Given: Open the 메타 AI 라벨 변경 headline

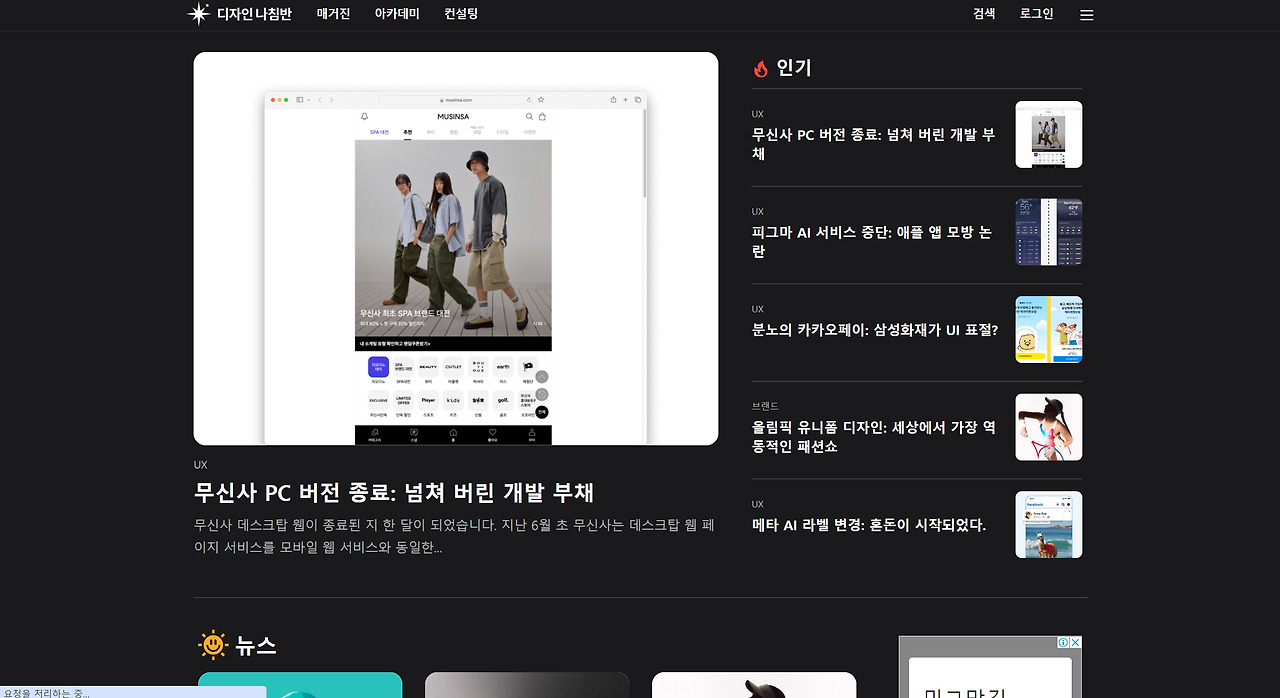Looking at the screenshot, I should click(x=869, y=524).
